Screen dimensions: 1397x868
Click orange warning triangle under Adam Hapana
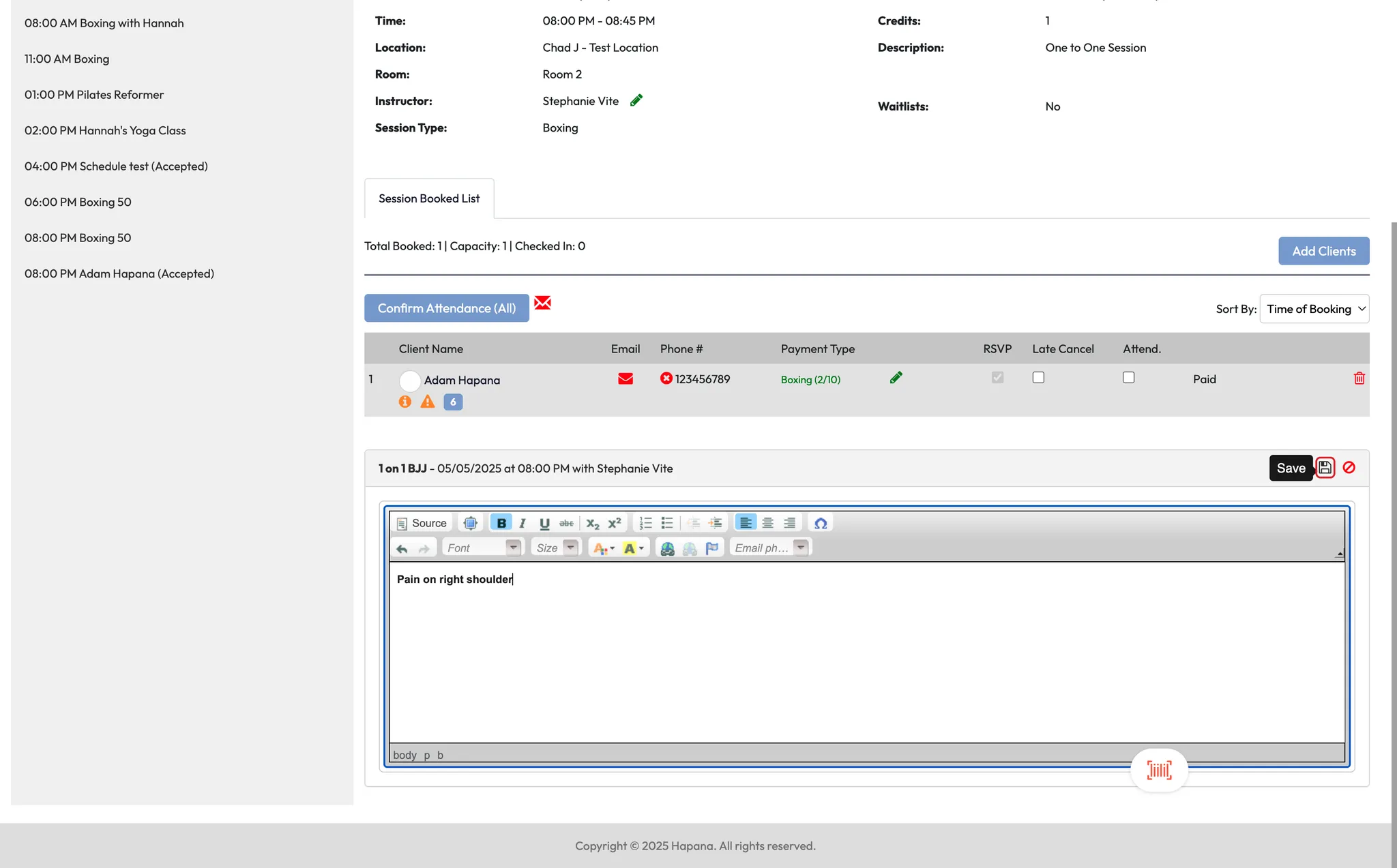pyautogui.click(x=428, y=402)
